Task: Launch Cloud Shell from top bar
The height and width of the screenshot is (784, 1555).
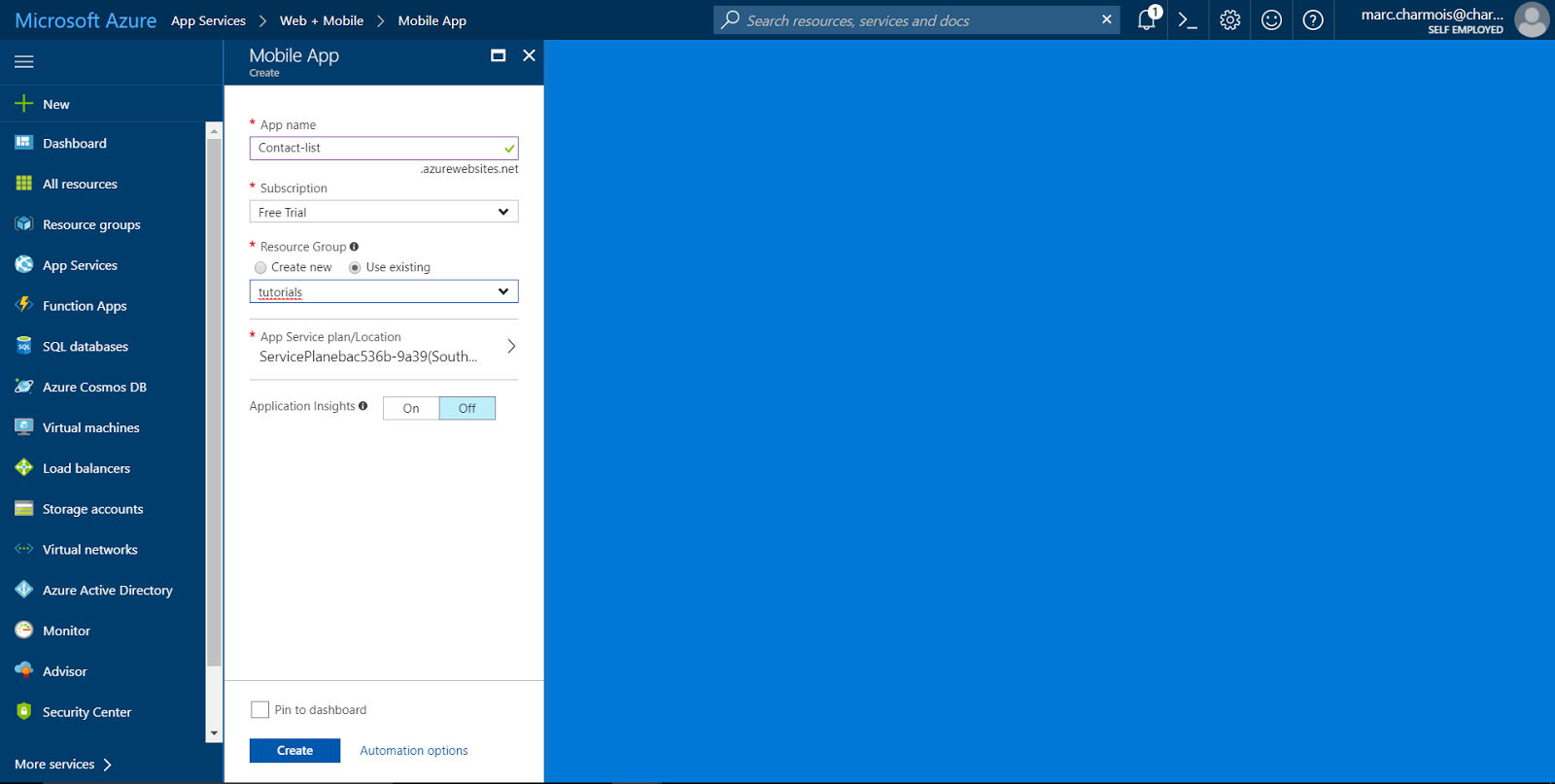Action: pos(1188,19)
